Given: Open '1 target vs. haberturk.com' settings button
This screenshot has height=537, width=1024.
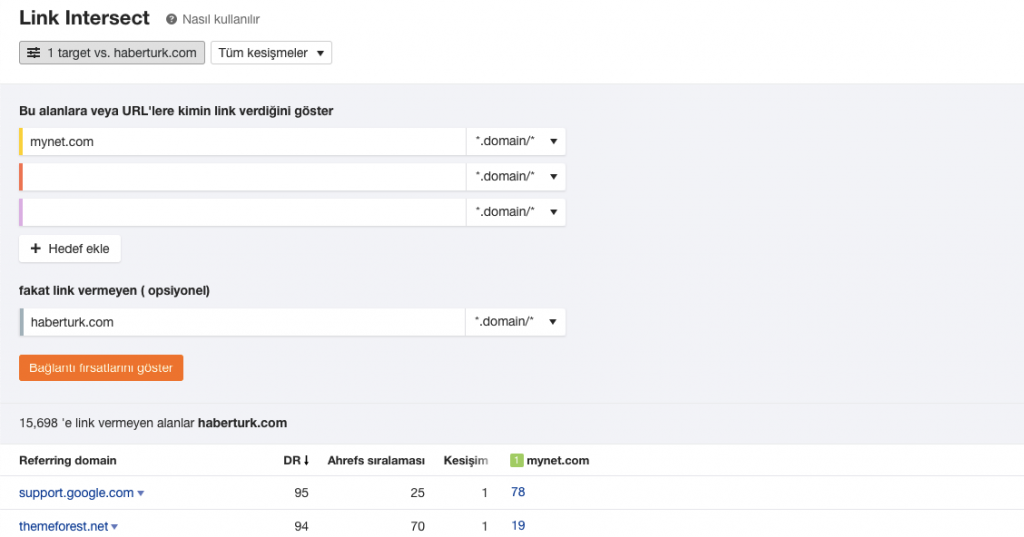Looking at the screenshot, I should pyautogui.click(x=112, y=53).
